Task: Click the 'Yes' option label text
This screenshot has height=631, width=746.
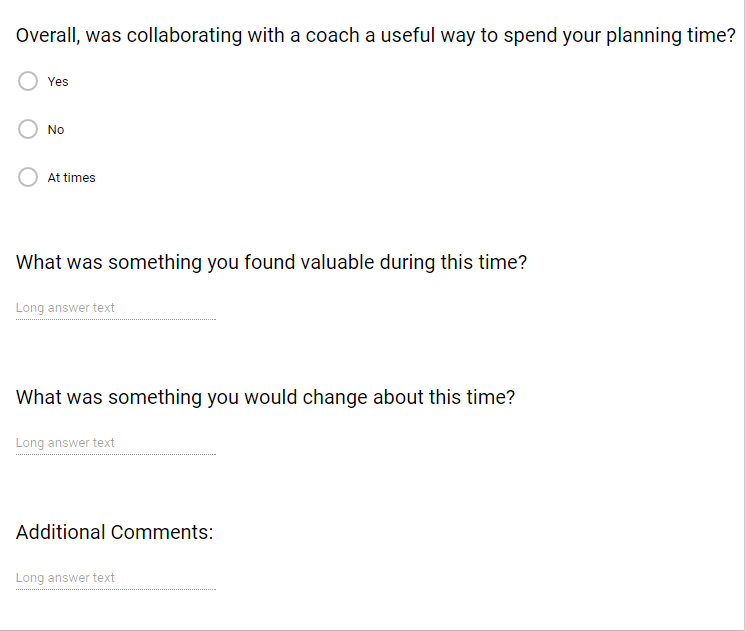Action: 58,82
